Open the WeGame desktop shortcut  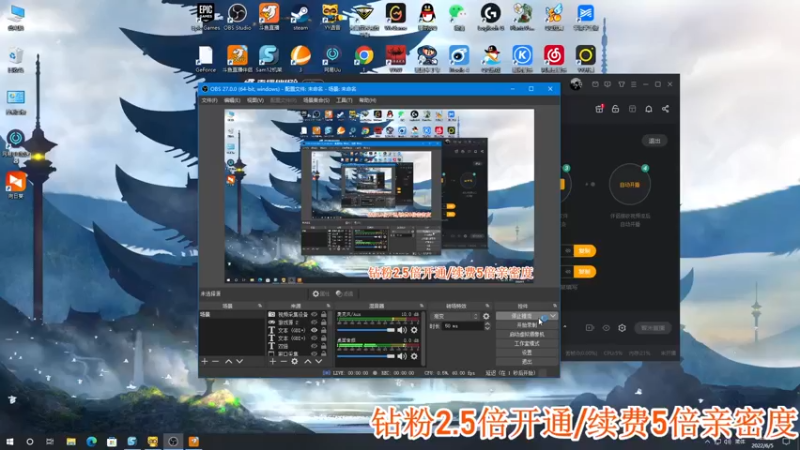(x=395, y=16)
